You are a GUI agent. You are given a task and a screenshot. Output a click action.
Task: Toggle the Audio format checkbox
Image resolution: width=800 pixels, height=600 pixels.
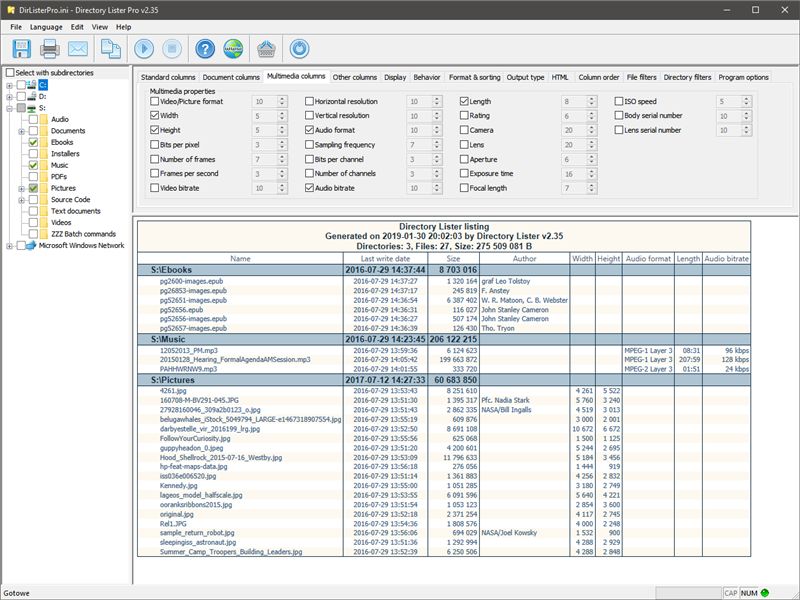point(309,130)
